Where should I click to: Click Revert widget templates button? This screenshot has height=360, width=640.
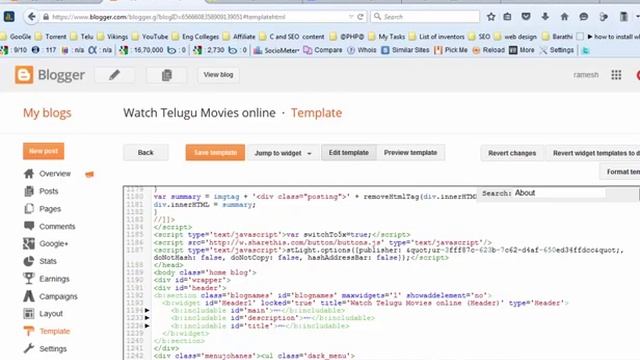(594, 153)
